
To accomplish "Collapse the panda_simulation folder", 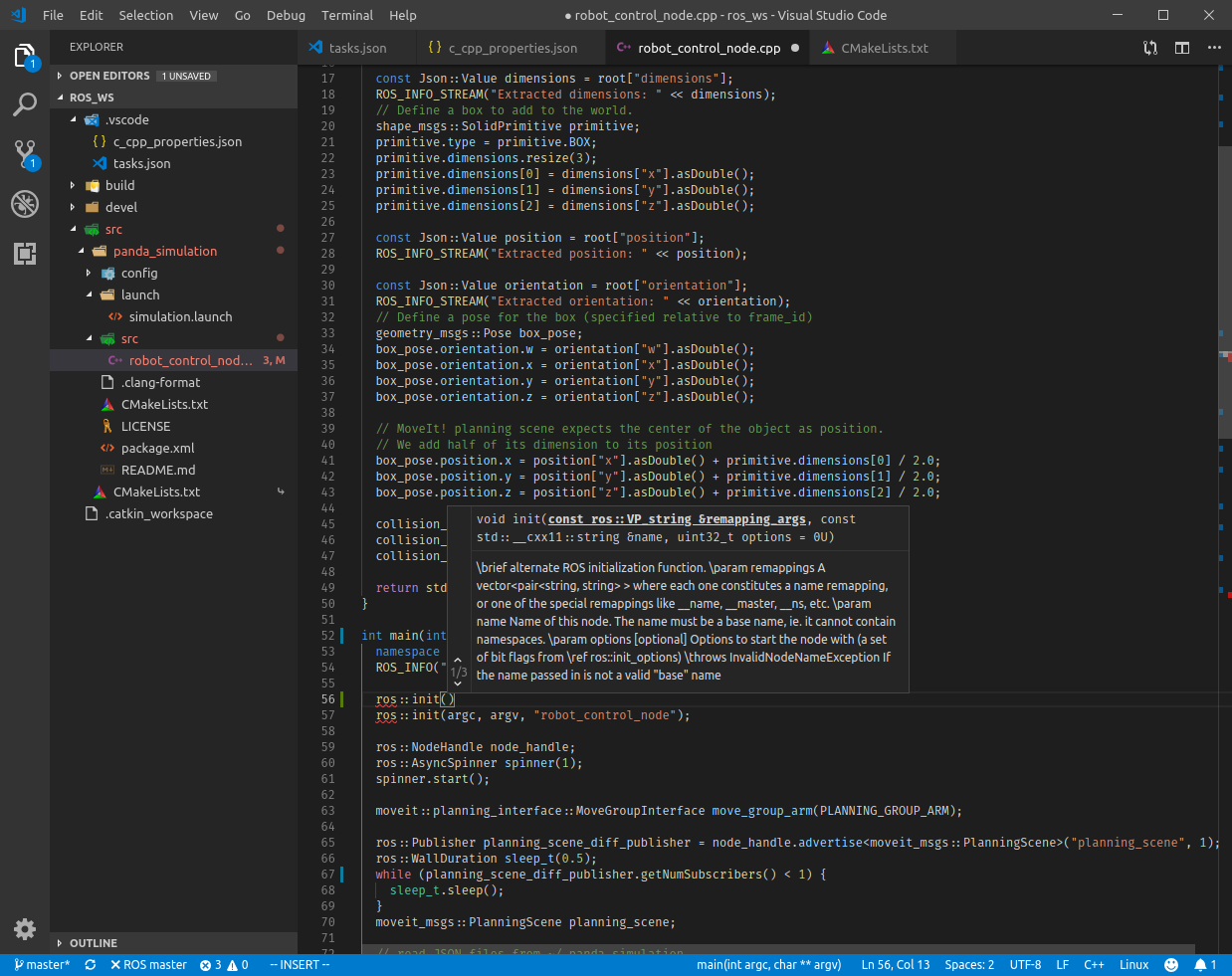I will pos(173,251).
